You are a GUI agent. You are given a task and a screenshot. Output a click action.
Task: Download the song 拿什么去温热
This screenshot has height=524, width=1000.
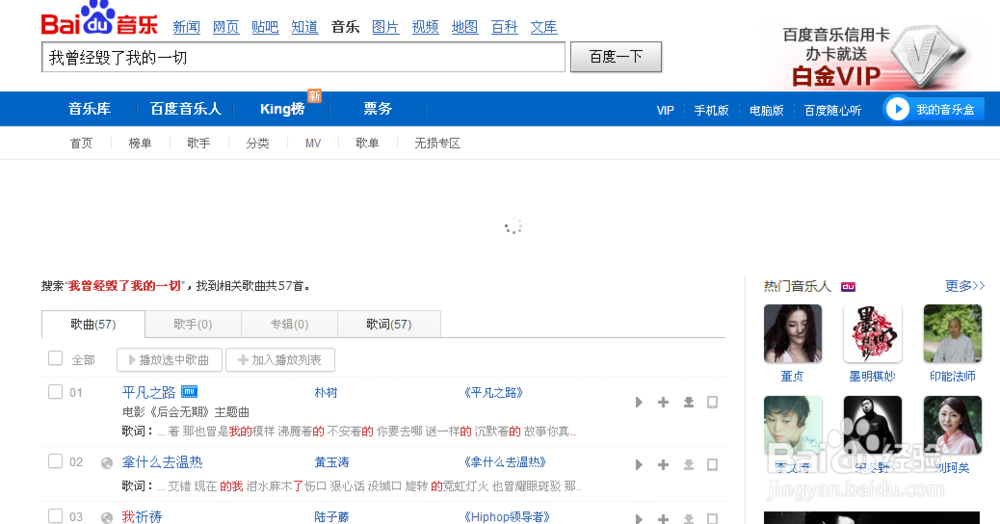coord(688,465)
